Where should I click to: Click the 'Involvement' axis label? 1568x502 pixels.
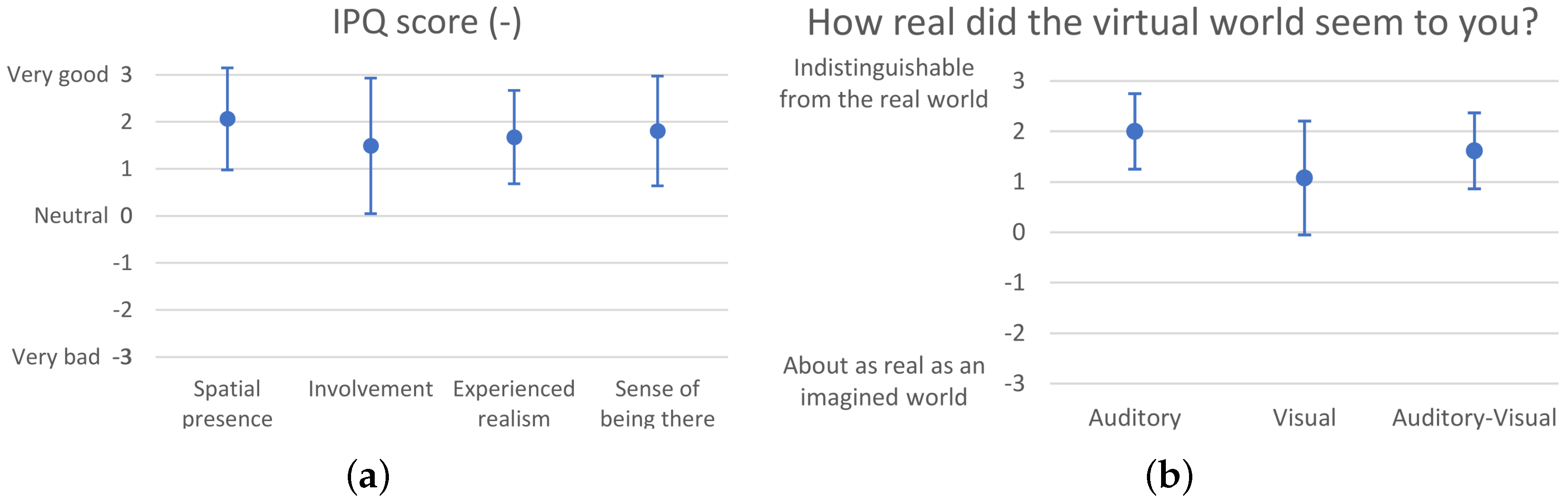pyautogui.click(x=370, y=389)
